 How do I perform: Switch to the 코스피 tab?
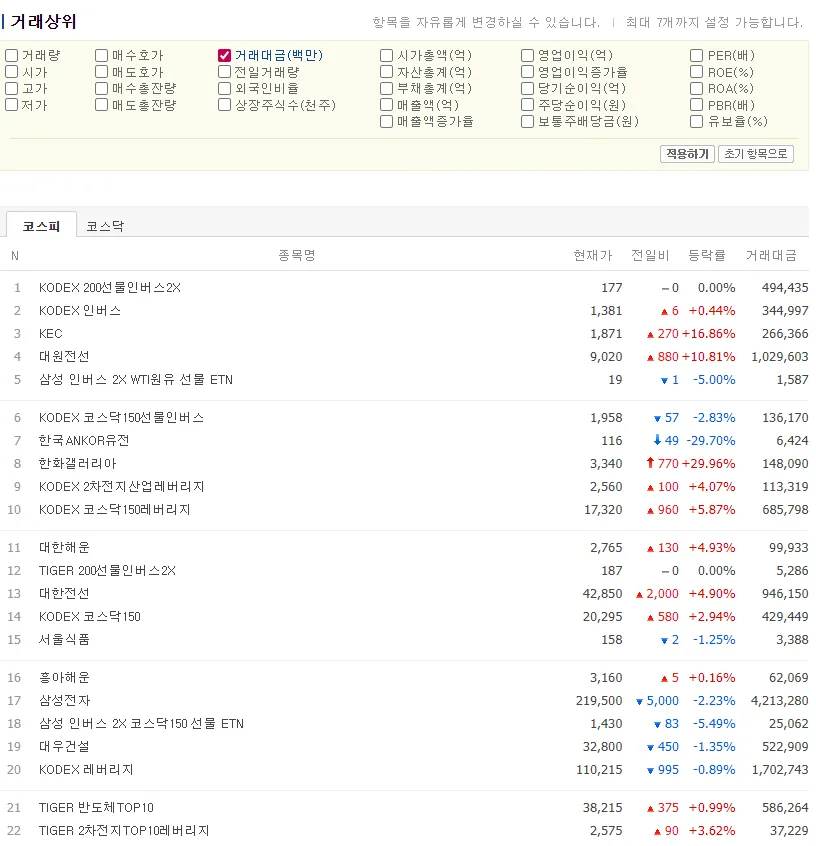point(41,225)
